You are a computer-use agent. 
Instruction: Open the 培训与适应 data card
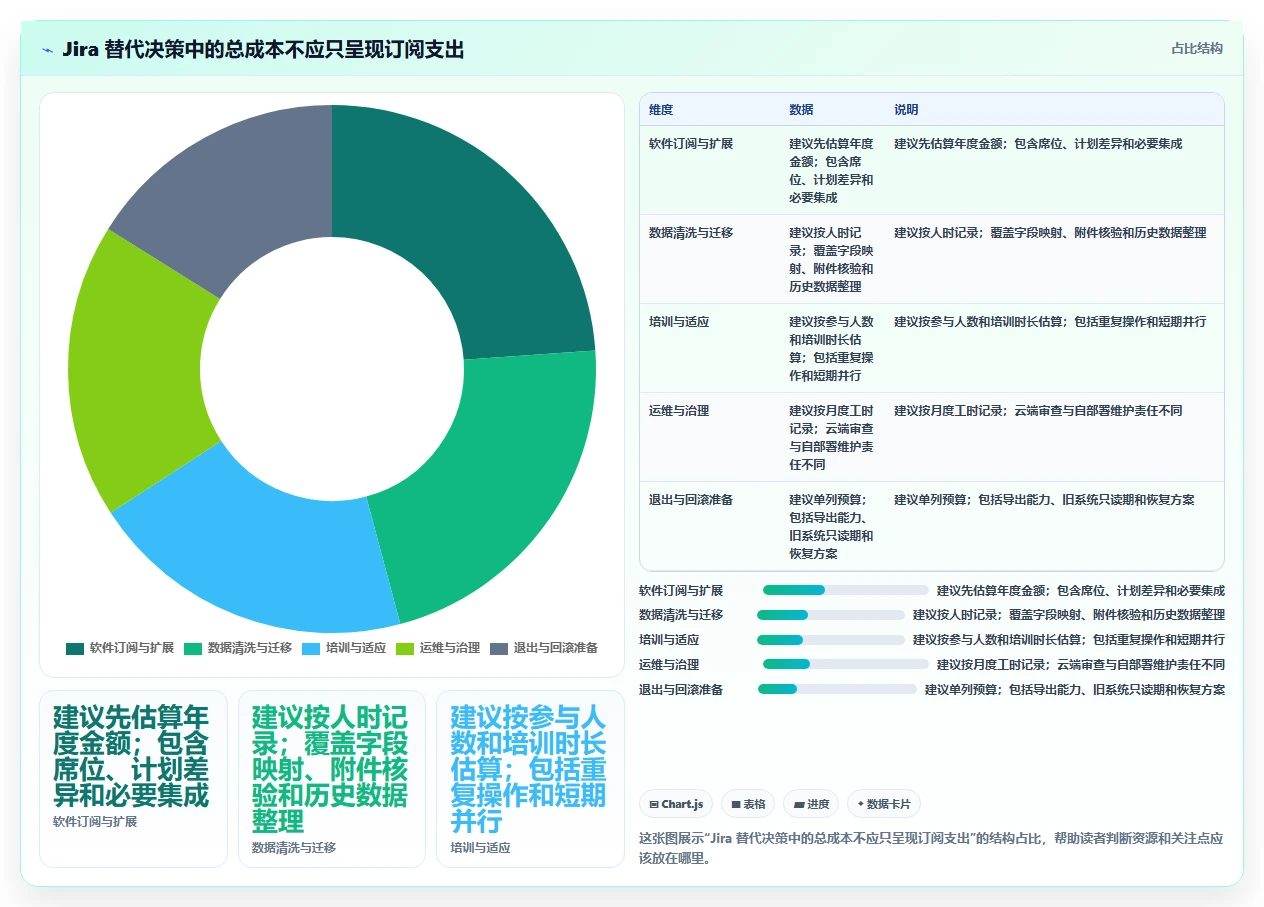(x=530, y=779)
